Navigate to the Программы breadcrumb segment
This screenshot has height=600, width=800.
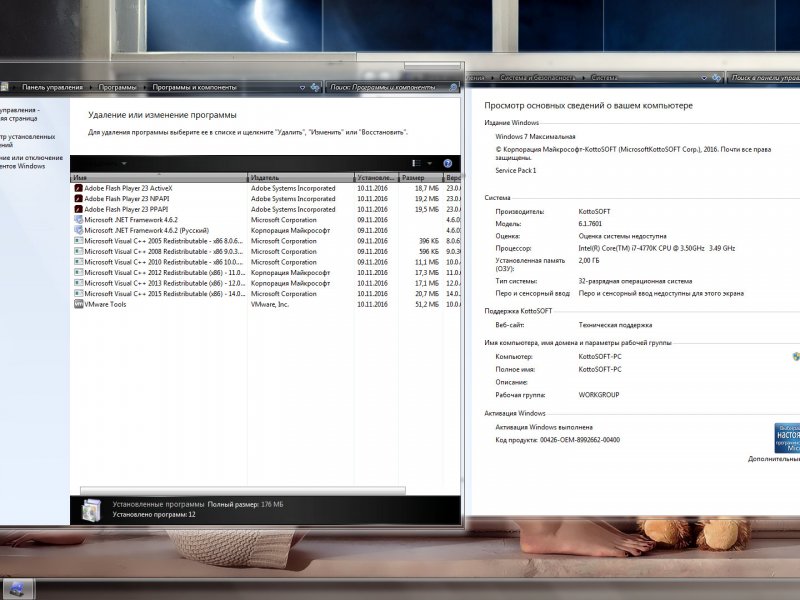117,87
